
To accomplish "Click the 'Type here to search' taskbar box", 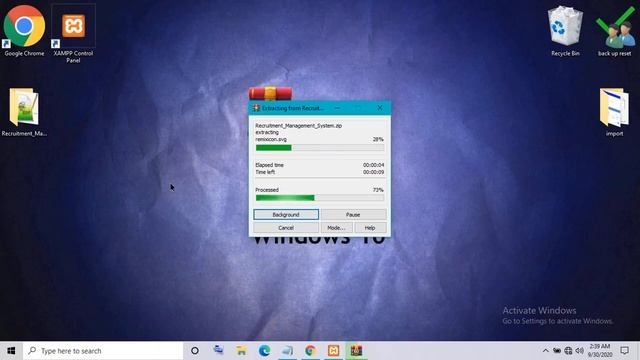I will point(104,351).
